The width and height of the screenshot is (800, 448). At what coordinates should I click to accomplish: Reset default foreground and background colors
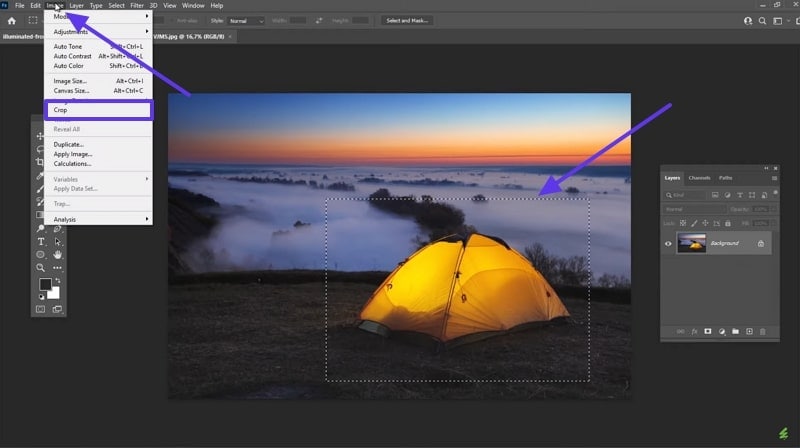(41, 296)
